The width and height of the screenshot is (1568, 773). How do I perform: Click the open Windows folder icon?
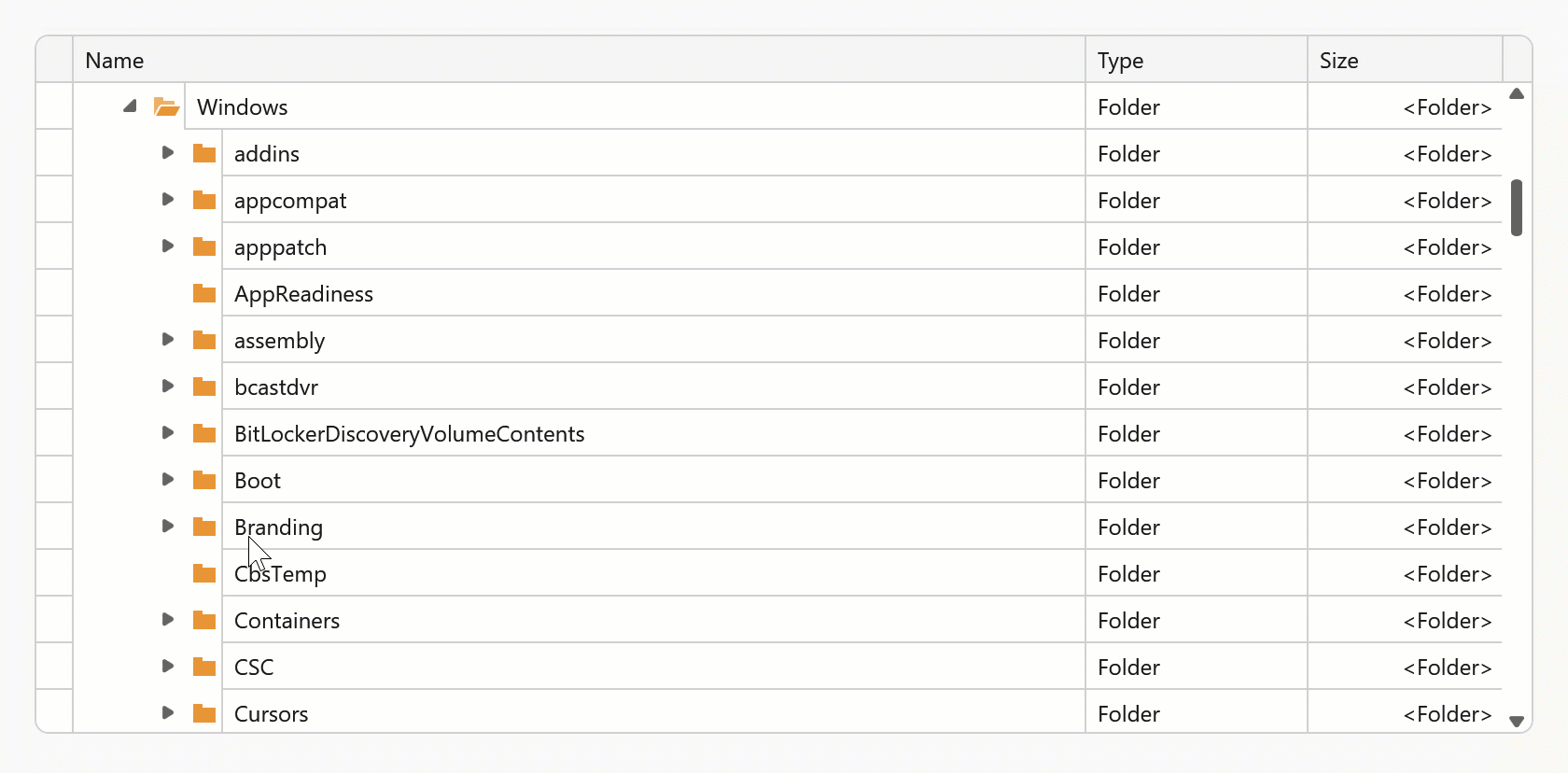166,106
